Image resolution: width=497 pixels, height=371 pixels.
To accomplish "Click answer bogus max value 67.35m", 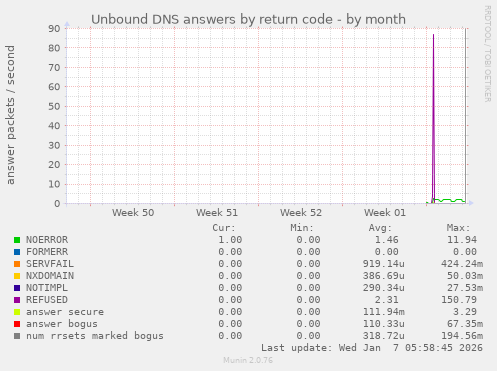I will click(465, 324).
